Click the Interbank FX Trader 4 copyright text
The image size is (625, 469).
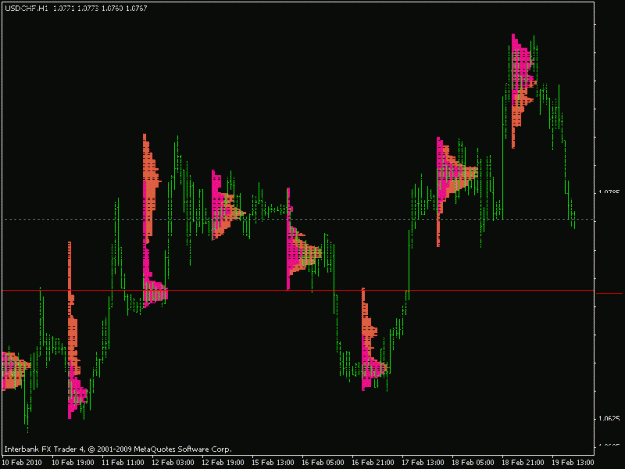pos(118,449)
